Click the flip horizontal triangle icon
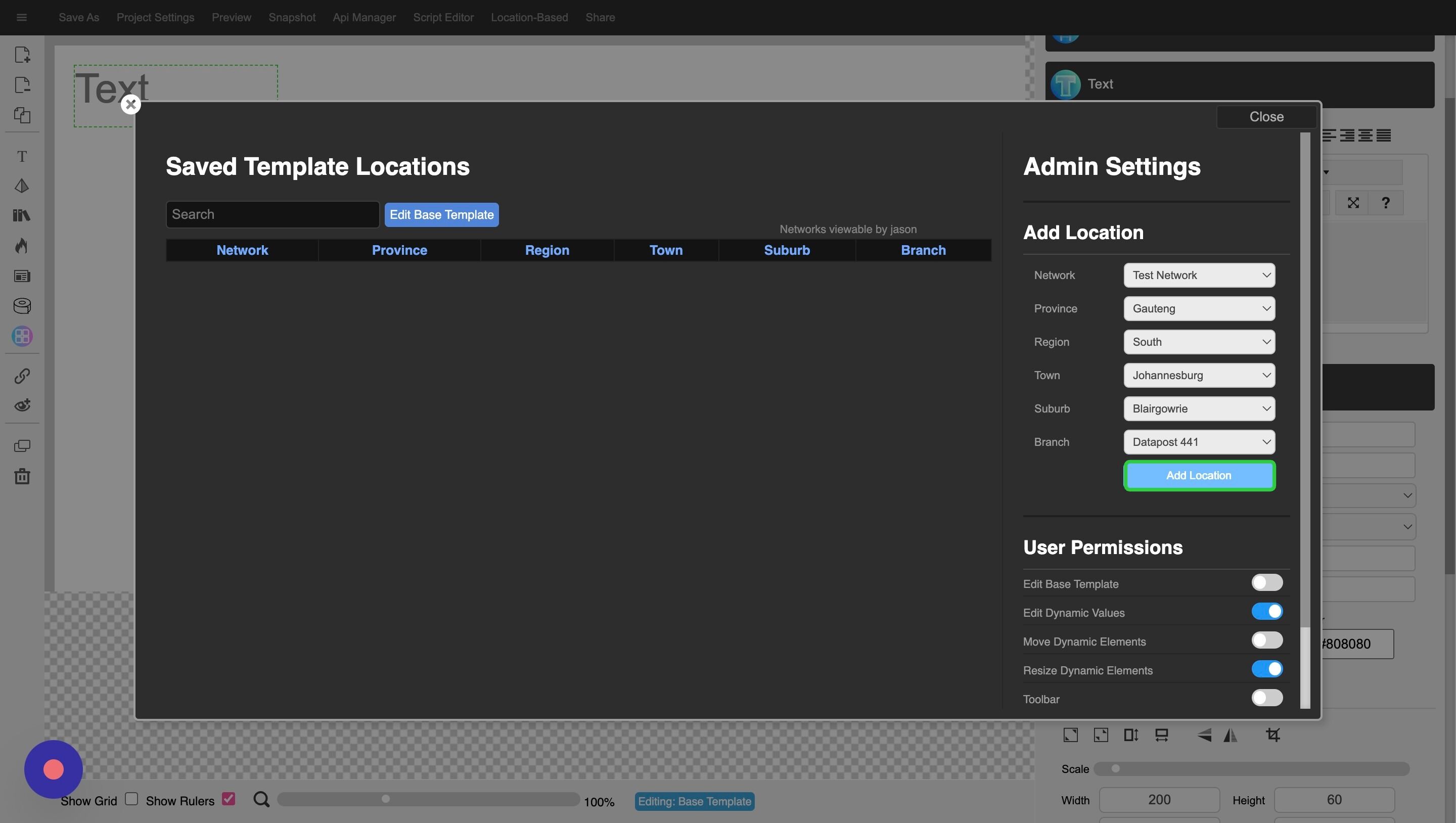The image size is (1456, 823). click(x=1231, y=735)
